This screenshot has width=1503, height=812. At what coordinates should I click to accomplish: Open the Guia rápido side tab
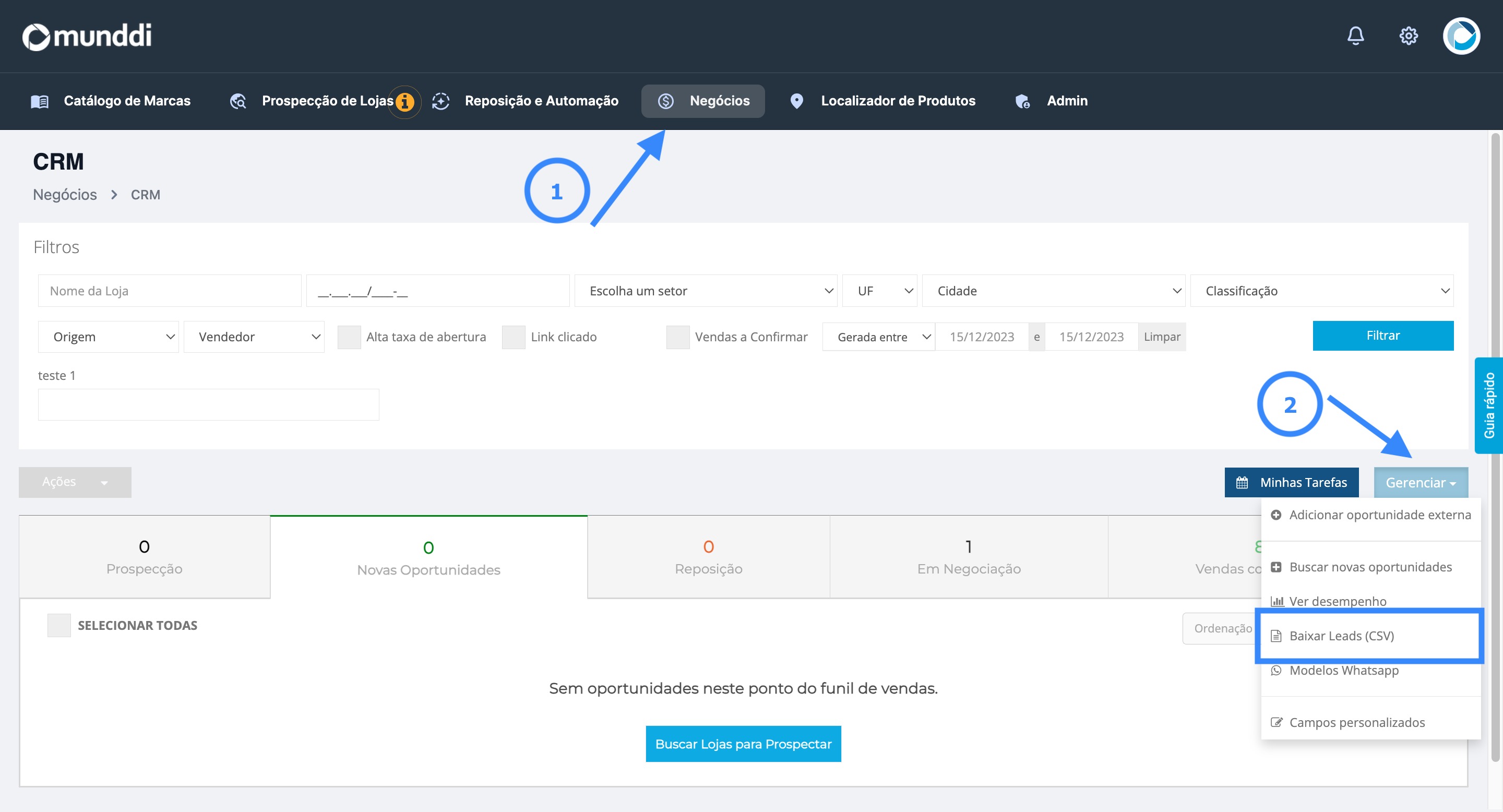(1488, 405)
